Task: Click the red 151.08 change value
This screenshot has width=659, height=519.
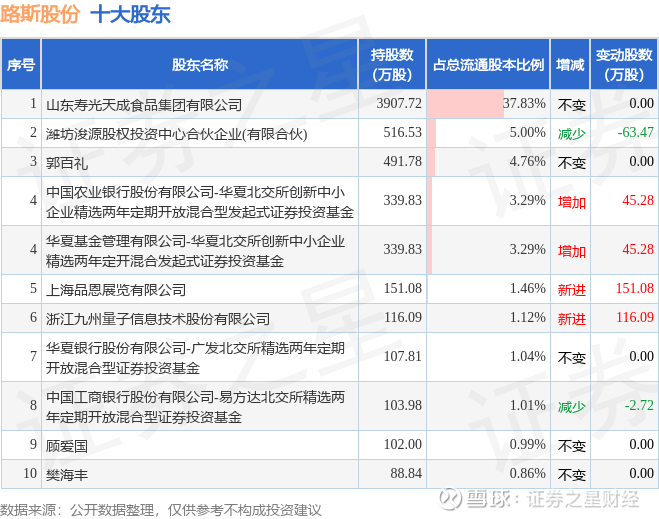Action: [x=635, y=288]
